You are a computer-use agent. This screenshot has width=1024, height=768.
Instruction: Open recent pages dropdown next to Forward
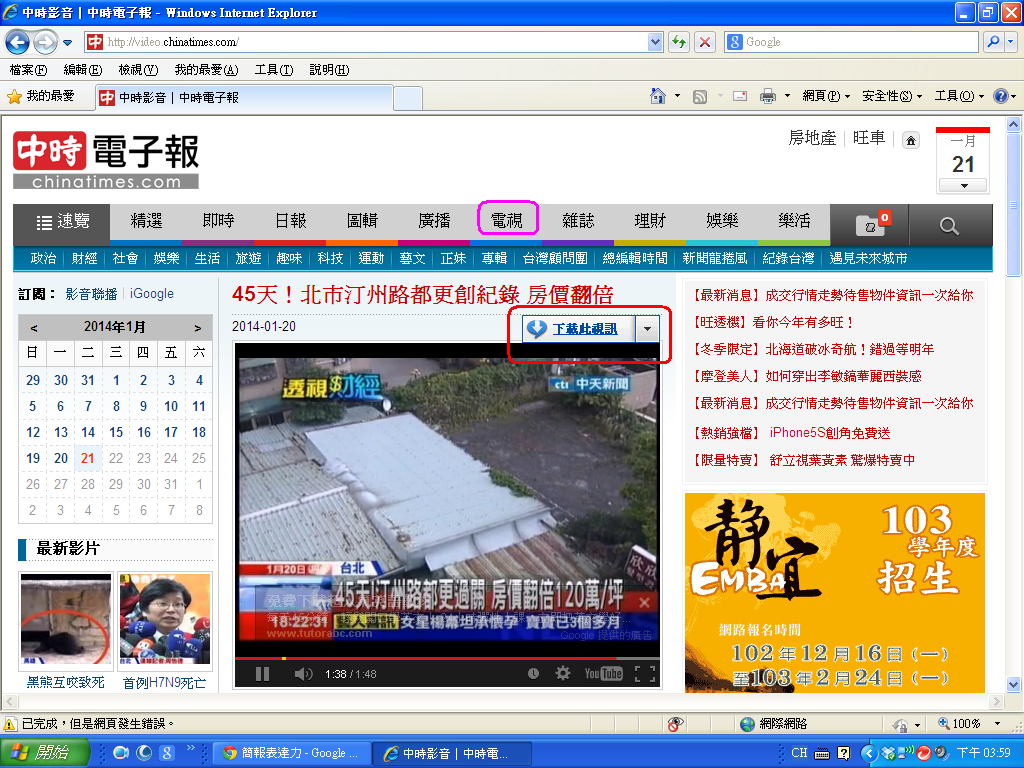(67, 43)
